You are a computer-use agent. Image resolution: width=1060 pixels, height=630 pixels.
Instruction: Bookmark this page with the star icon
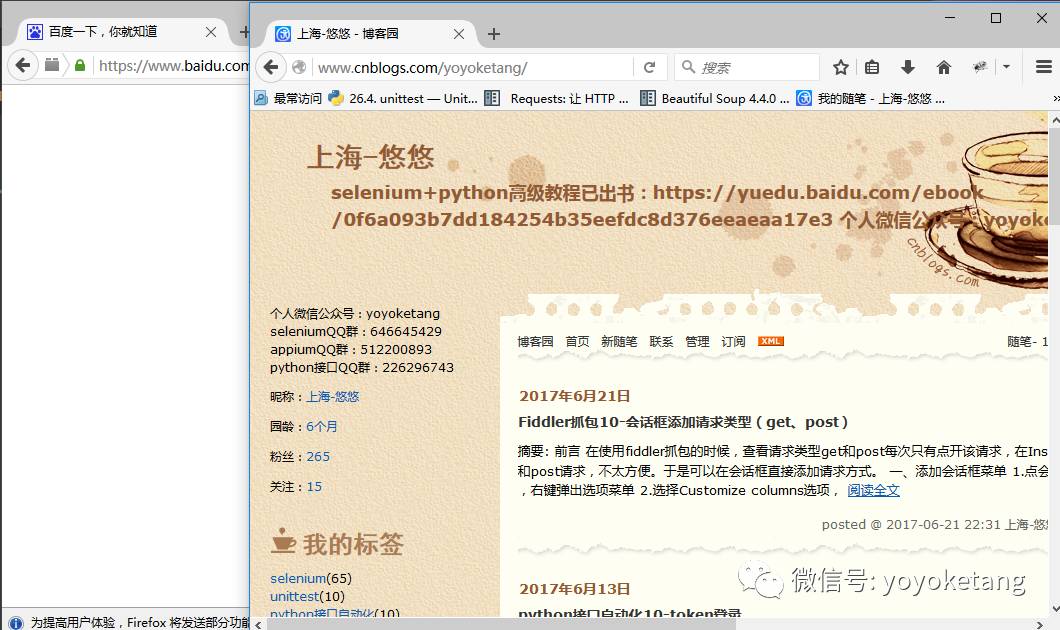pyautogui.click(x=840, y=67)
